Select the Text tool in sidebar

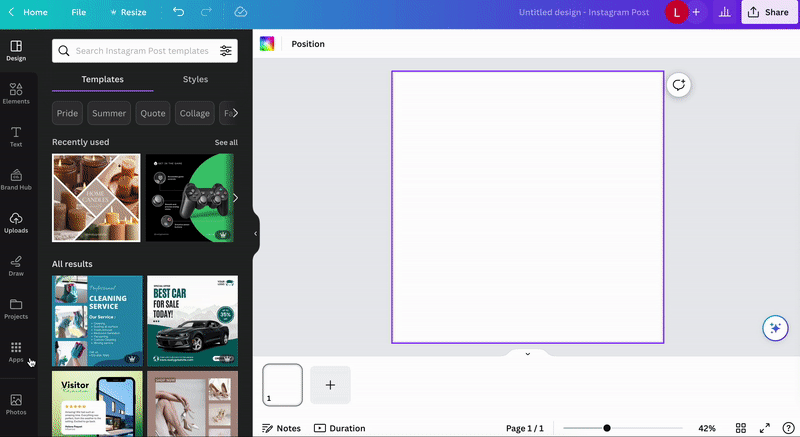tap(16, 136)
